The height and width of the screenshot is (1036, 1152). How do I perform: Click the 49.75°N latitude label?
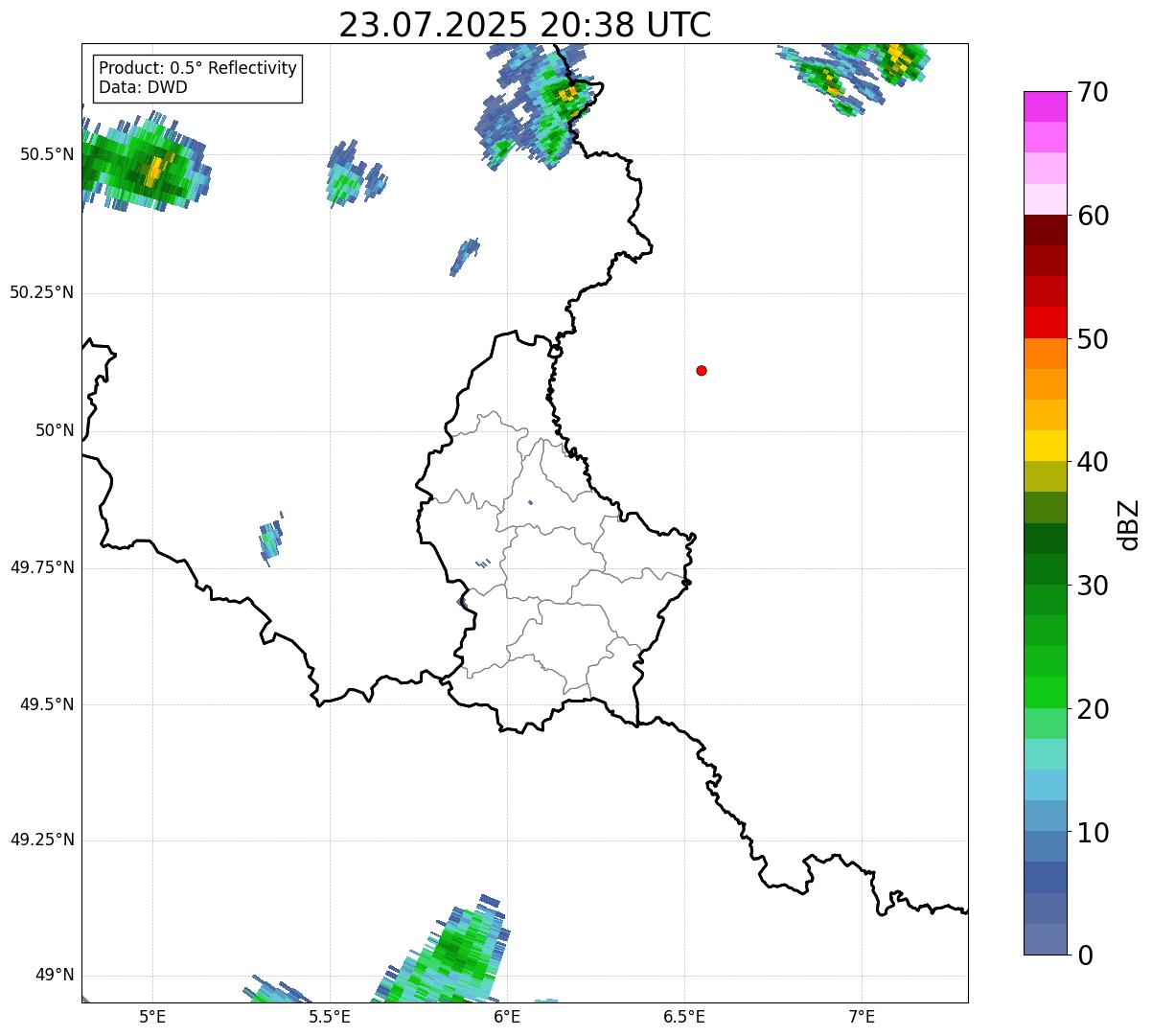(x=42, y=567)
